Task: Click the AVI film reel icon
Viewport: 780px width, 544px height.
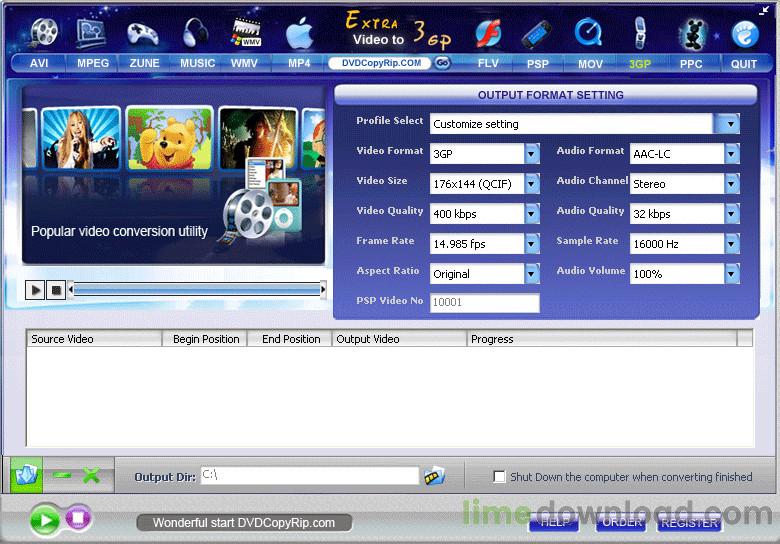Action: [x=44, y=32]
